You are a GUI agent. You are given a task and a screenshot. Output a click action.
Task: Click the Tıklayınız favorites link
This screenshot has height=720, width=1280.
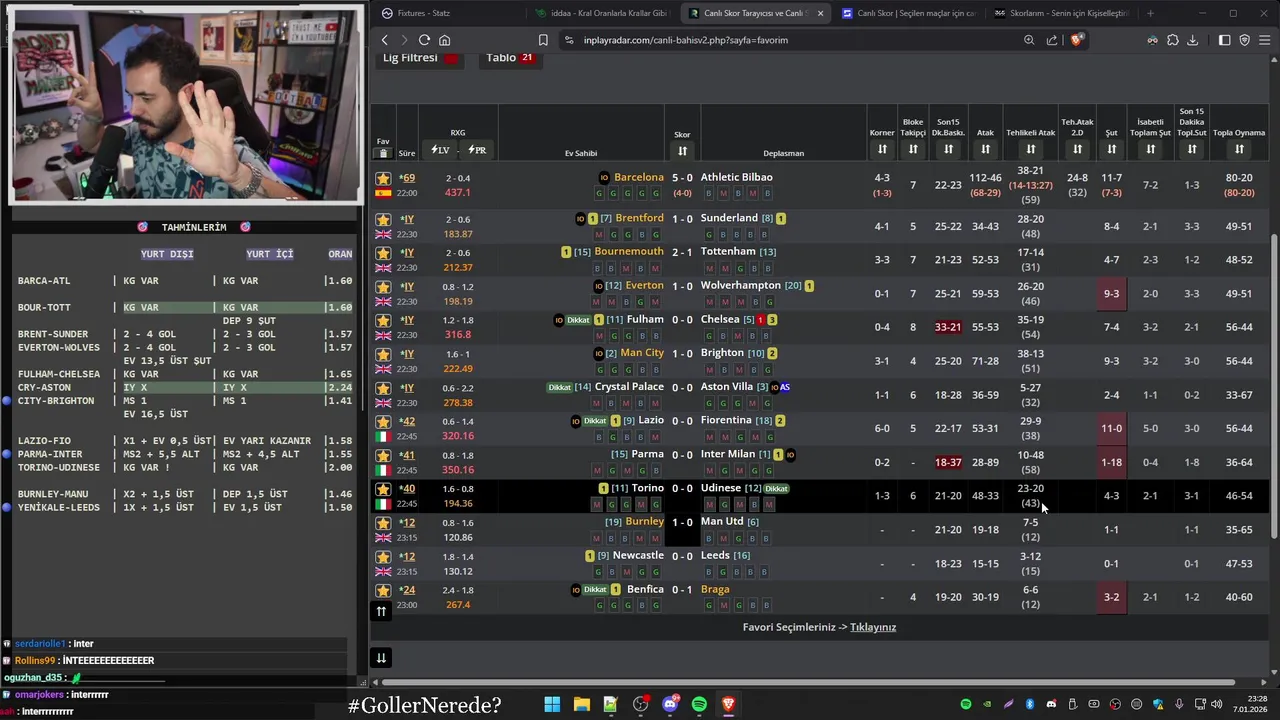pos(873,627)
